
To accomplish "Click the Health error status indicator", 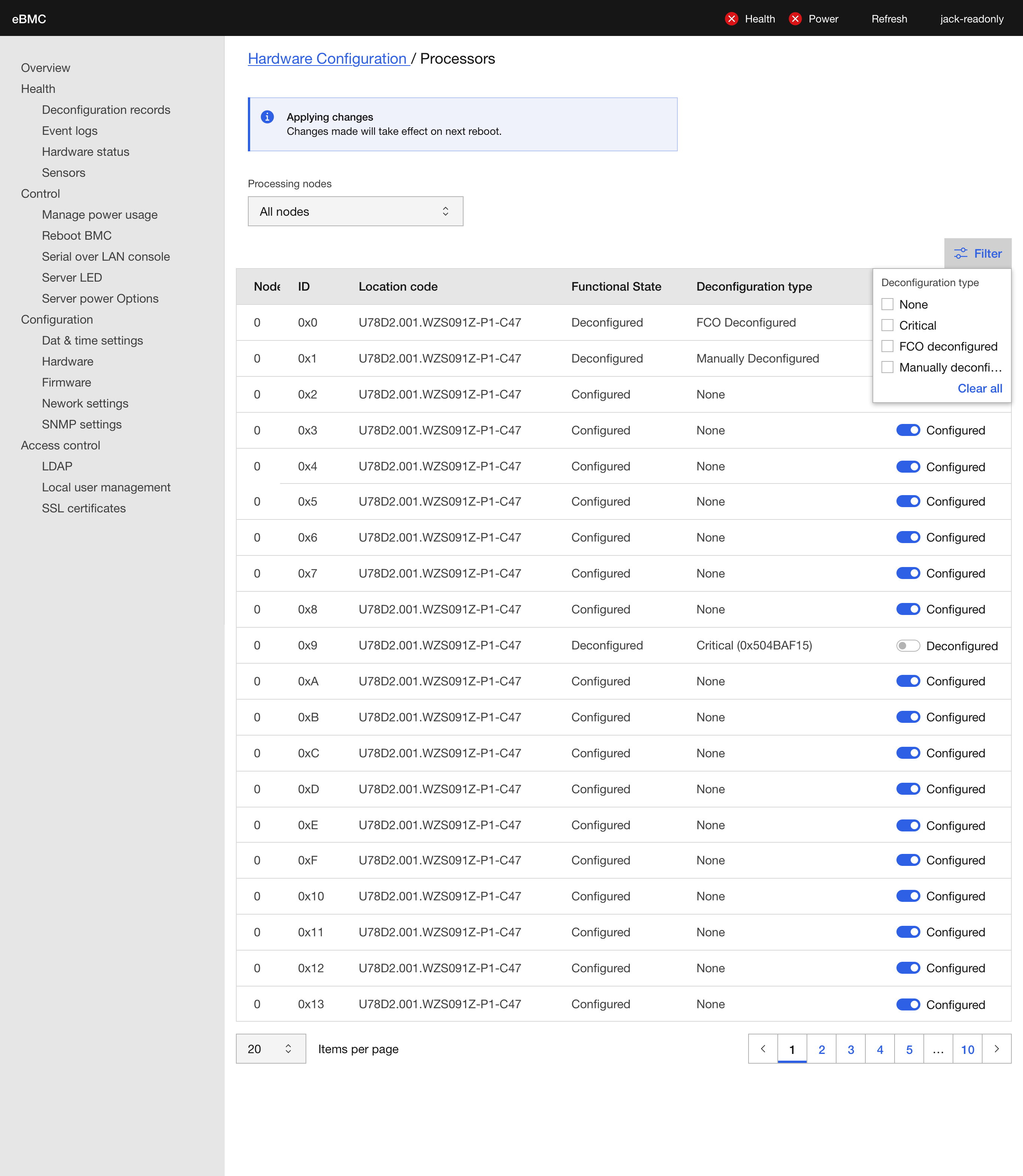I will pos(731,19).
